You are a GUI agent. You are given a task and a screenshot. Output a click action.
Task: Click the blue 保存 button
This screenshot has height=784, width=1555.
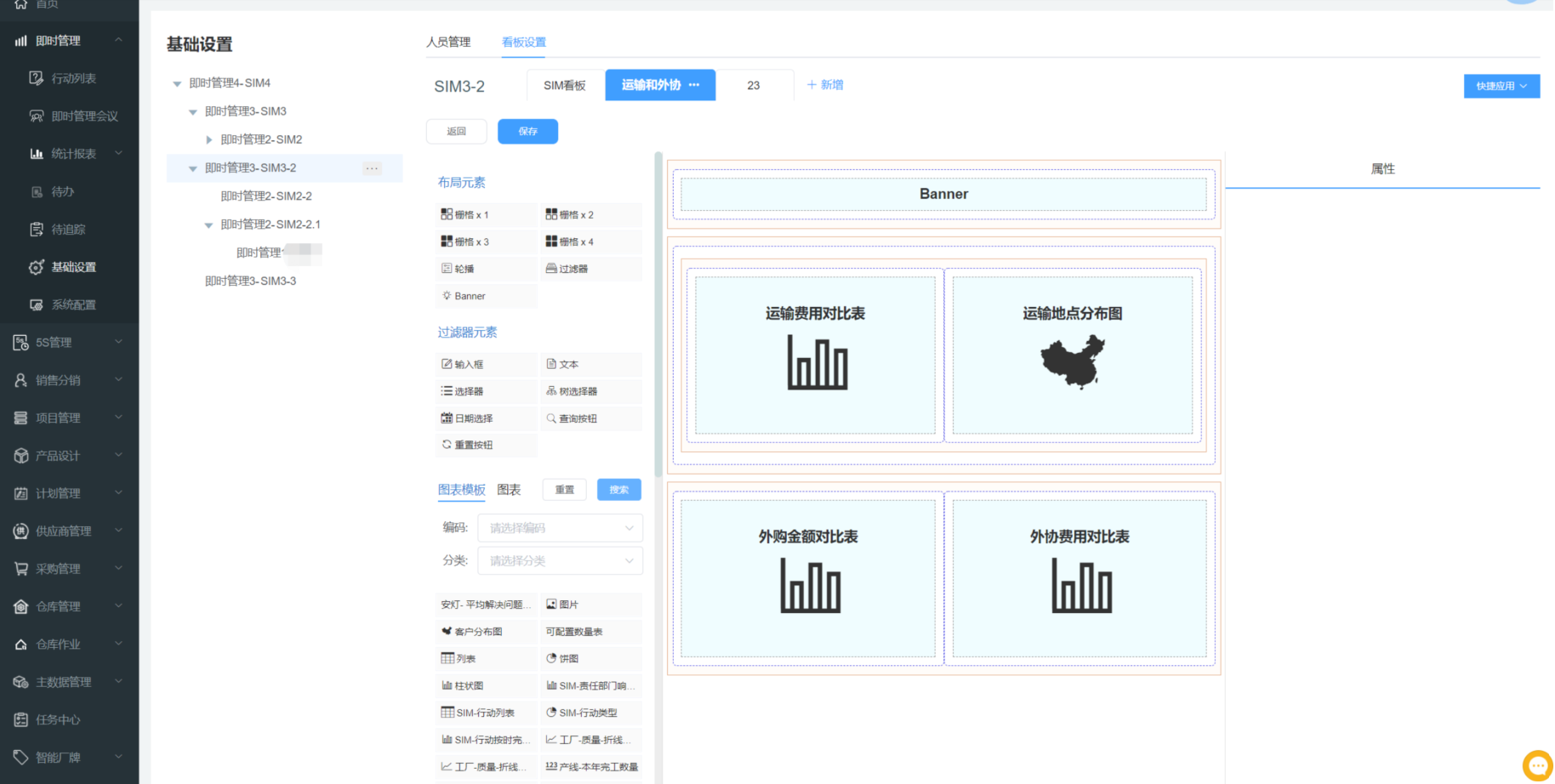click(x=527, y=132)
